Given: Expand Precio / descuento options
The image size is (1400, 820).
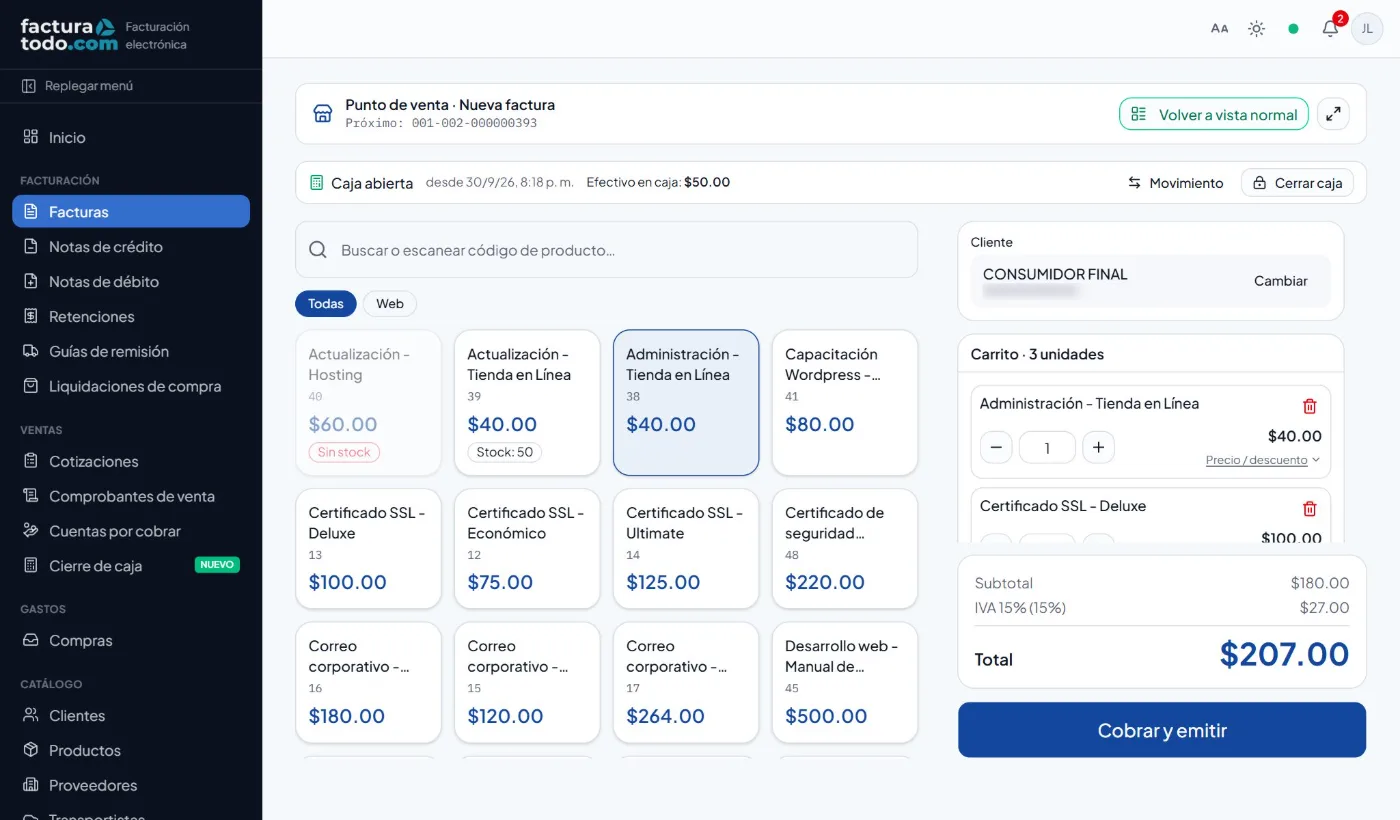Looking at the screenshot, I should (x=1263, y=460).
